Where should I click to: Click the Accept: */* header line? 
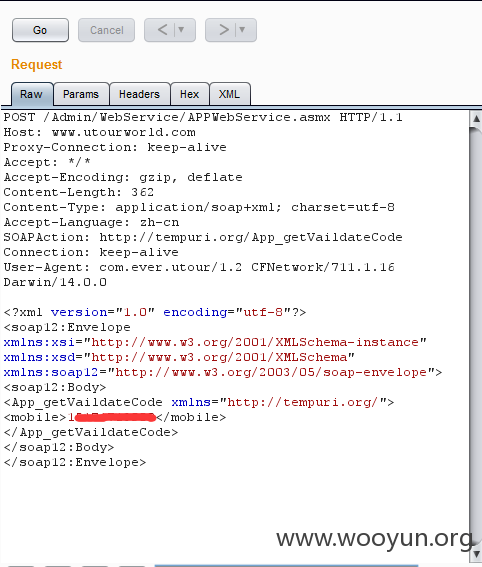pyautogui.click(x=47, y=162)
